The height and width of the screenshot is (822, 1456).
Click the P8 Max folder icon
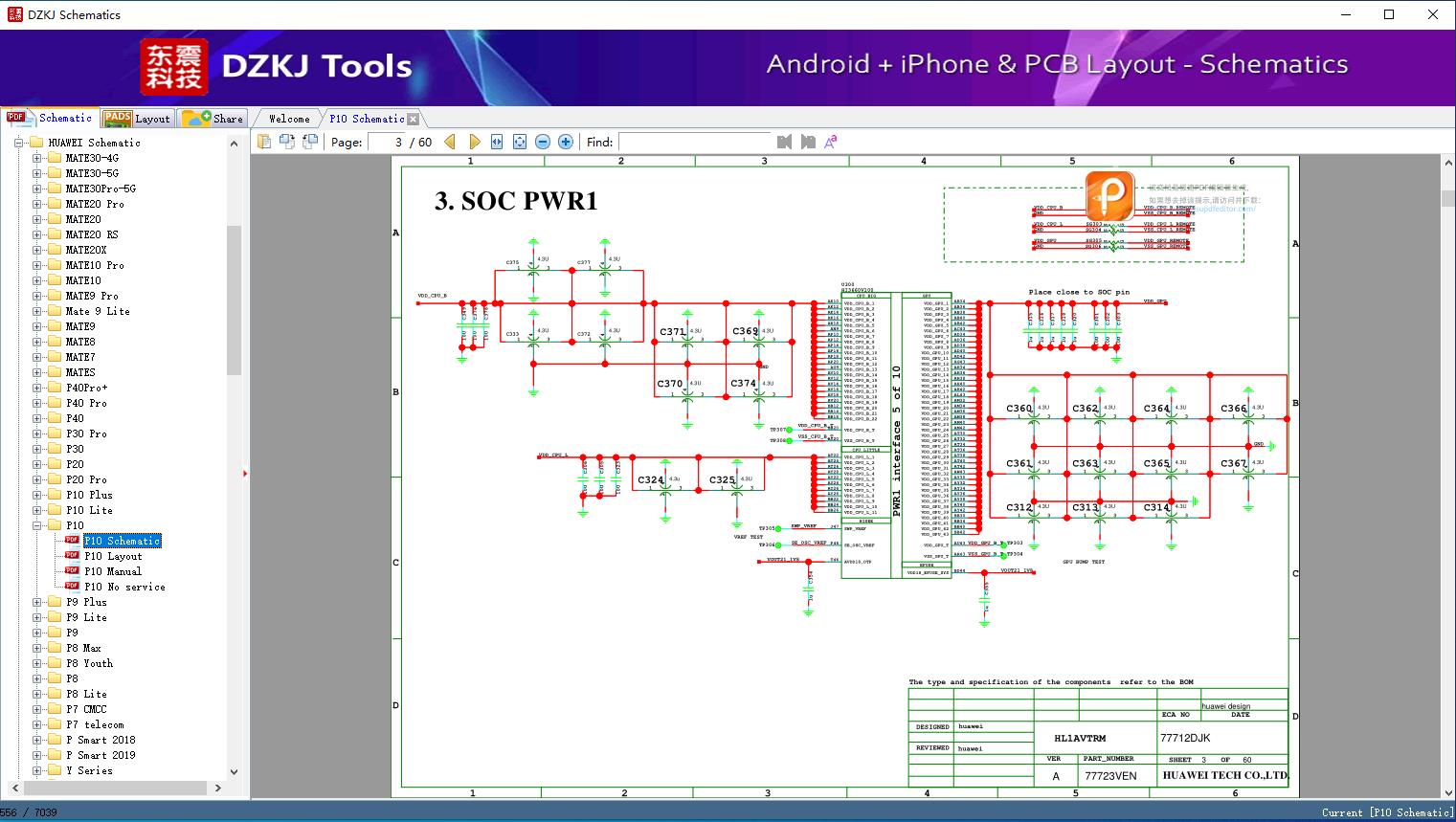[55, 648]
